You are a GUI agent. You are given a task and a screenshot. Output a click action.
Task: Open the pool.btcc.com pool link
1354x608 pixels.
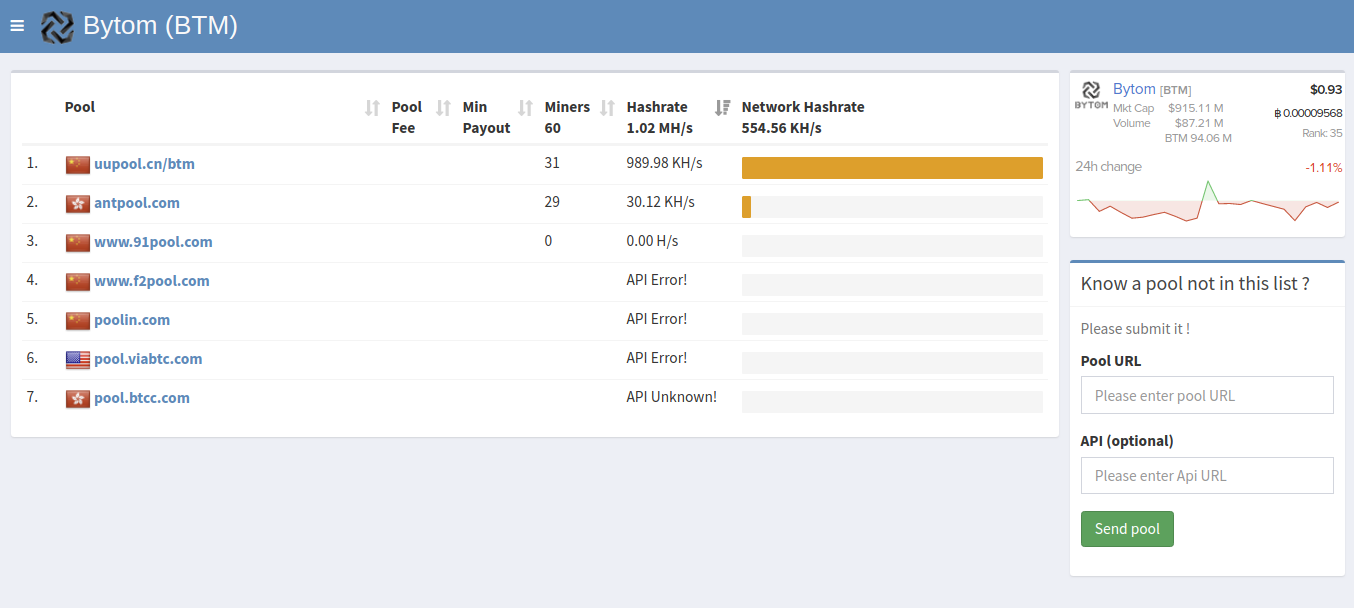142,398
